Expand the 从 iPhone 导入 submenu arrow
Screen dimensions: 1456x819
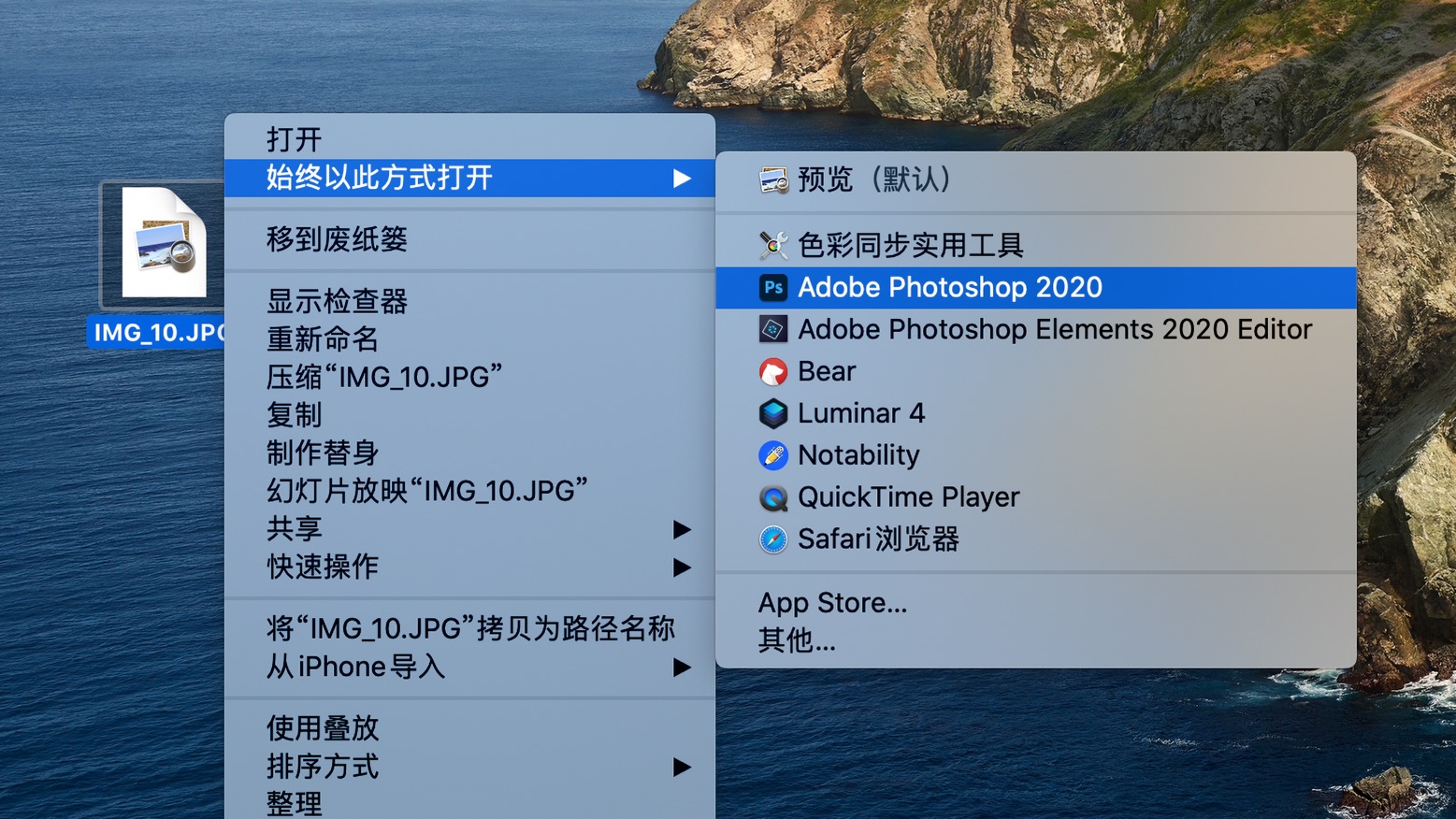click(682, 668)
